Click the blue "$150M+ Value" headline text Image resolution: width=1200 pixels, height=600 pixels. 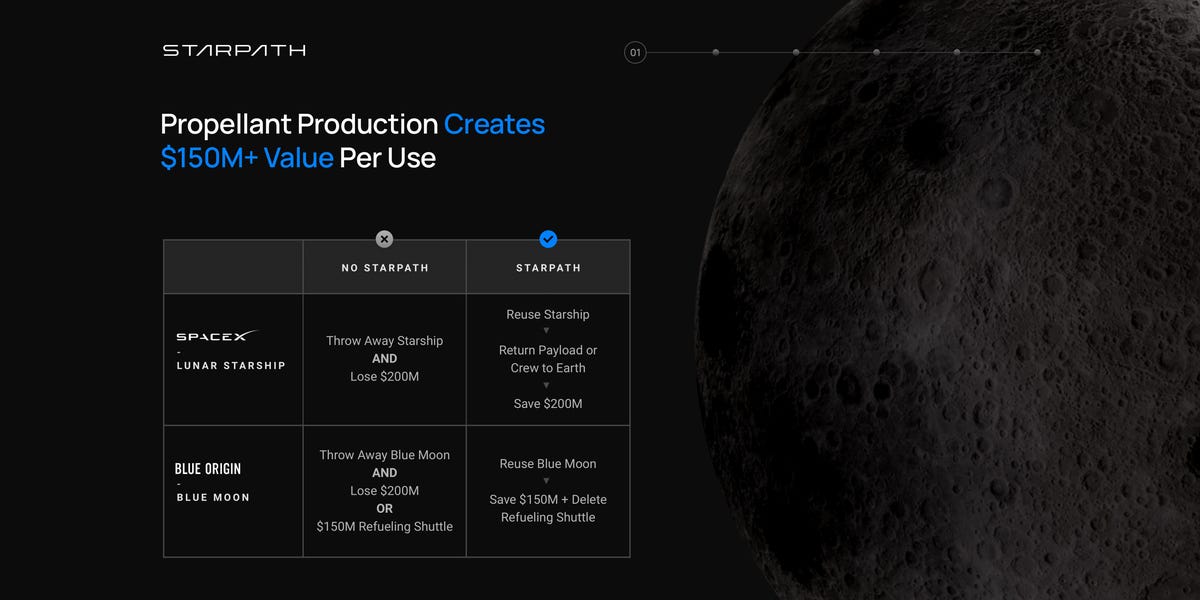coord(247,158)
